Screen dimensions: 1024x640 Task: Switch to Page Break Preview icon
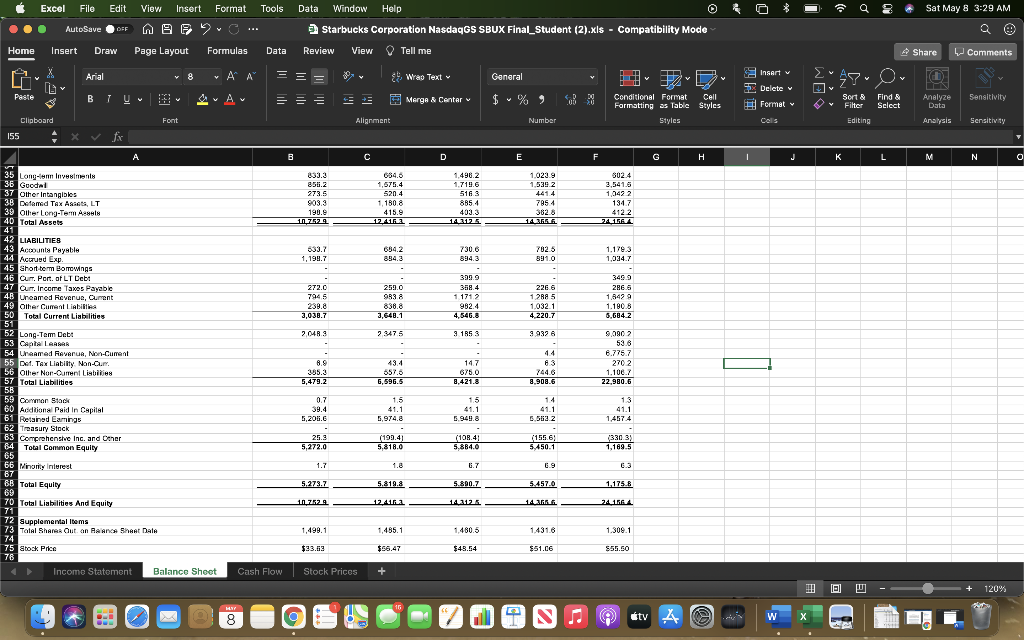pyautogui.click(x=861, y=588)
